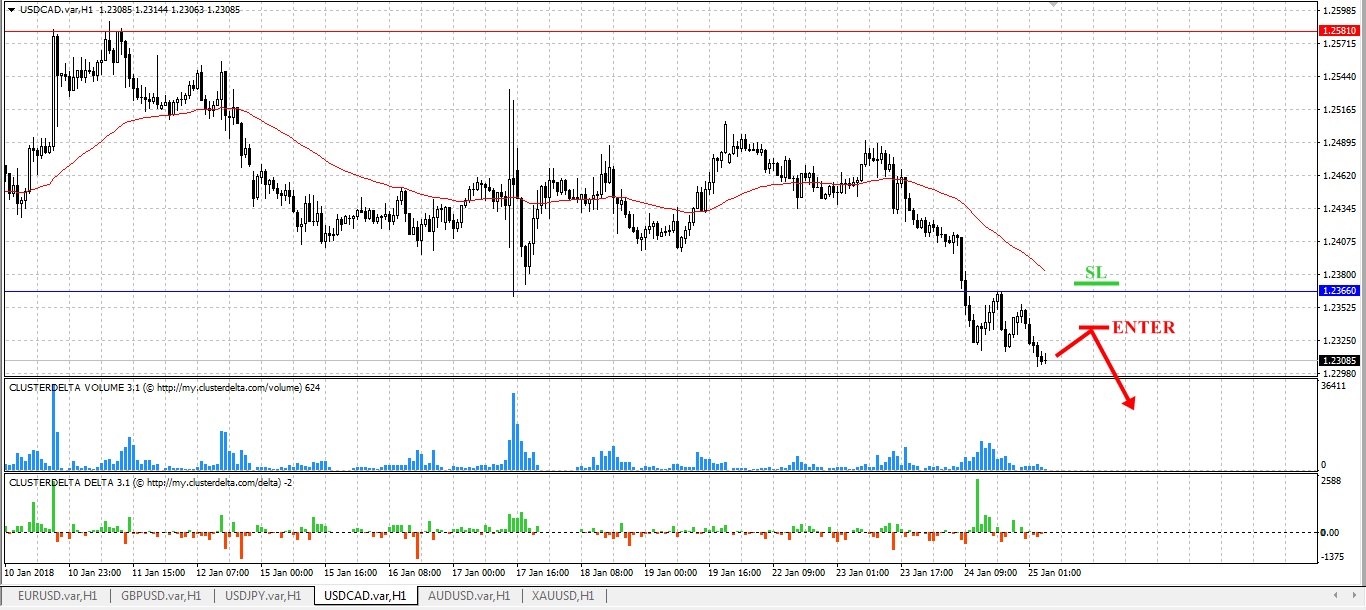Click the 2588 delta scale value
The image size is (1366, 610).
1332,481
